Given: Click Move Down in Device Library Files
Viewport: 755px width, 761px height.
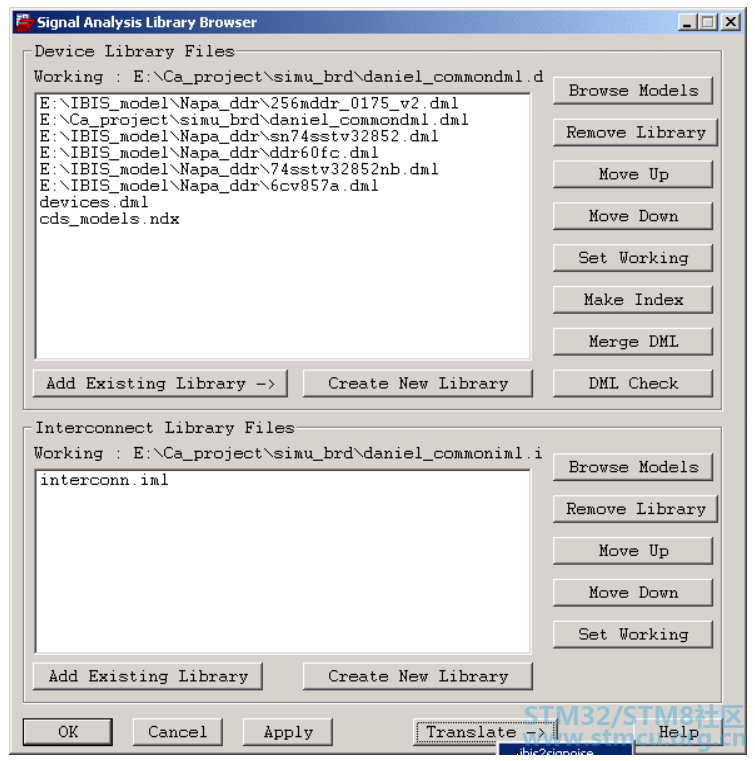Looking at the screenshot, I should pos(633,216).
